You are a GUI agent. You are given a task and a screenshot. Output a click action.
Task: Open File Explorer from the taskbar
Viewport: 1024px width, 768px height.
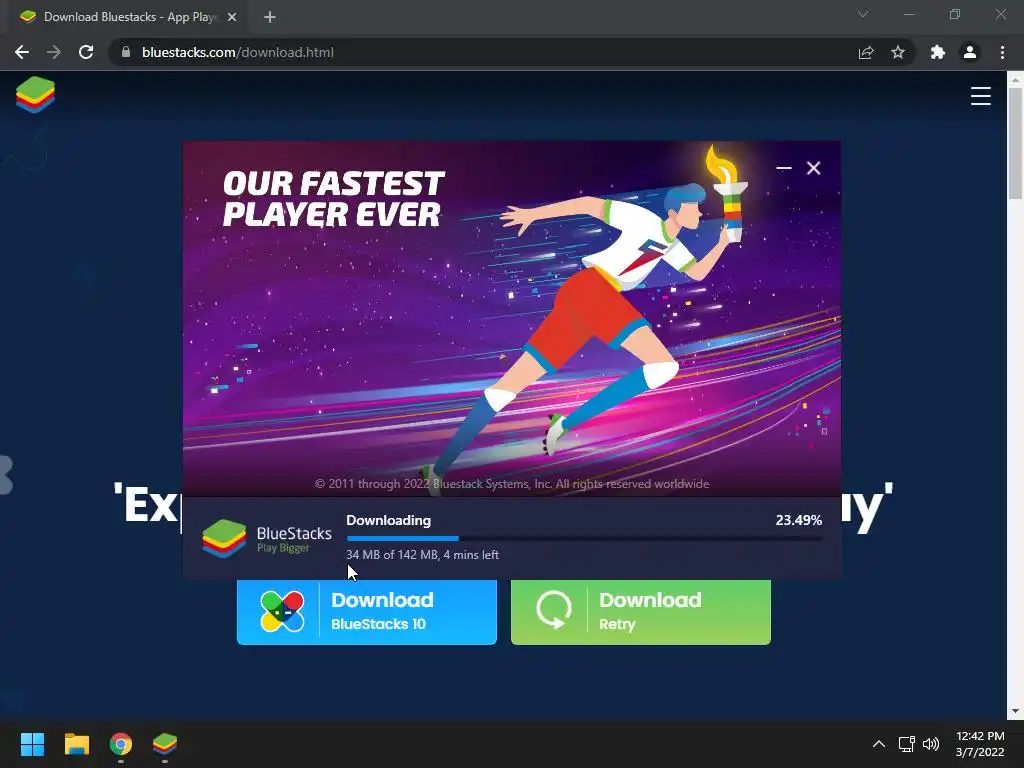coord(77,744)
